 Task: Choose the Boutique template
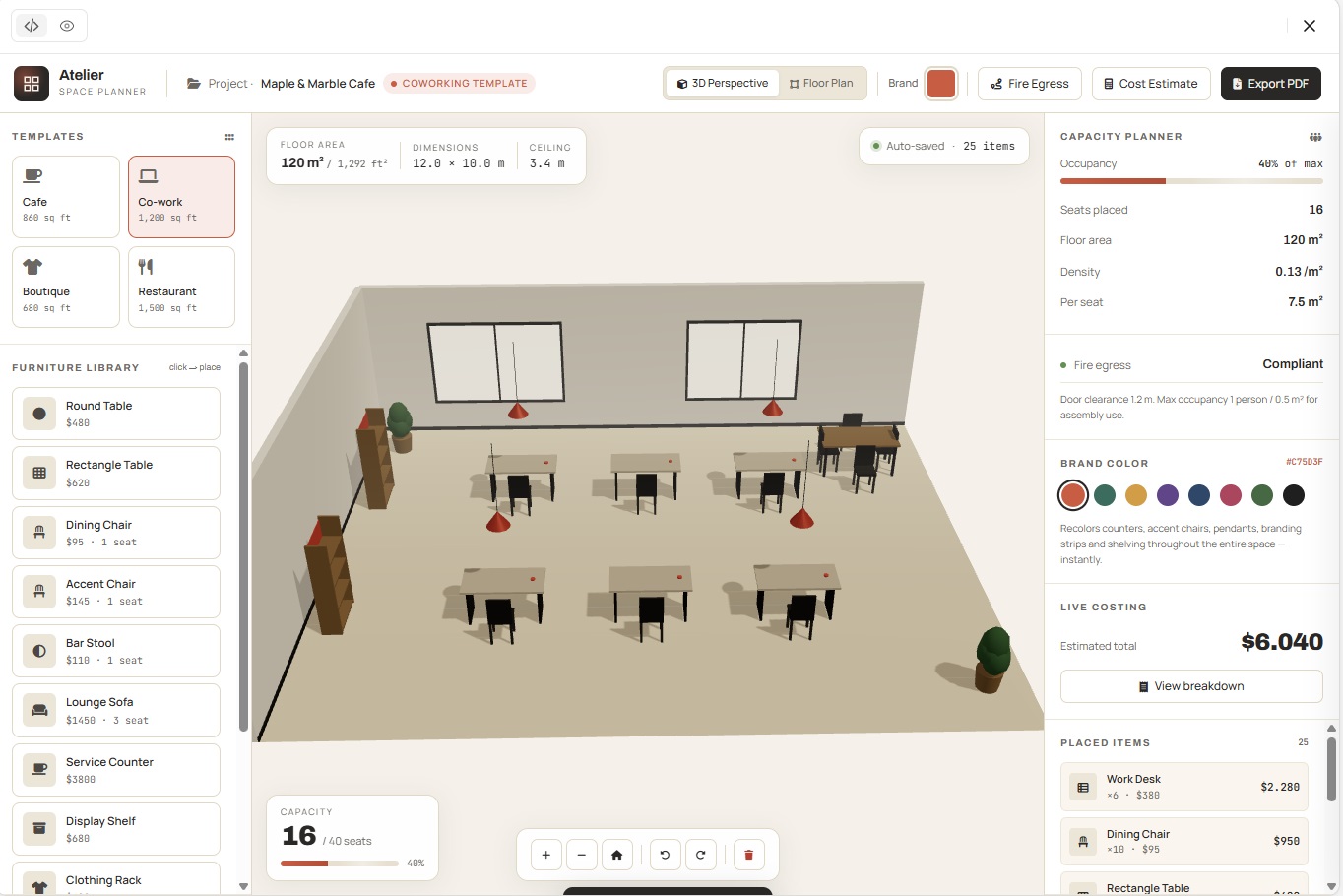pos(66,287)
